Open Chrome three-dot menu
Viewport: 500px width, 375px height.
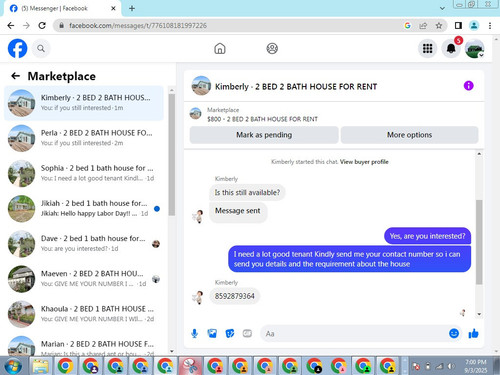tap(490, 25)
